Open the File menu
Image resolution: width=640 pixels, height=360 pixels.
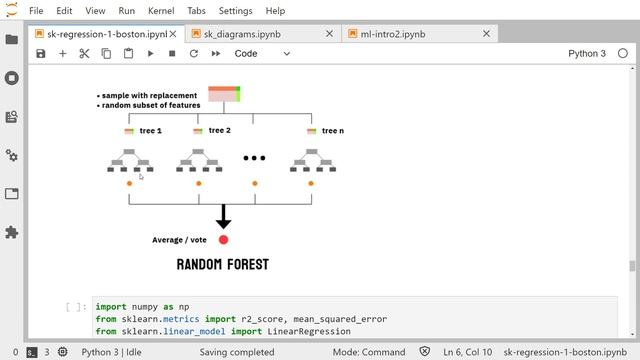click(x=36, y=11)
